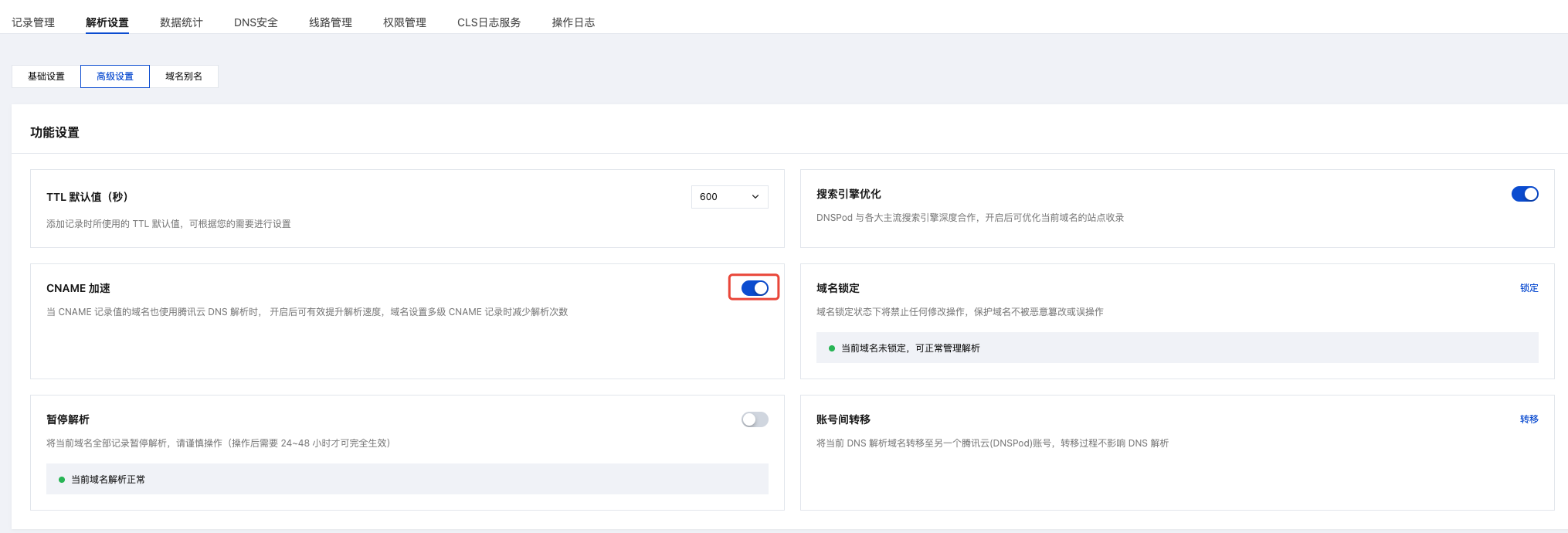Screen dimensions: 1568x533
Task: Click the TTL description text 添加记录时所使用的
Action: 168,224
